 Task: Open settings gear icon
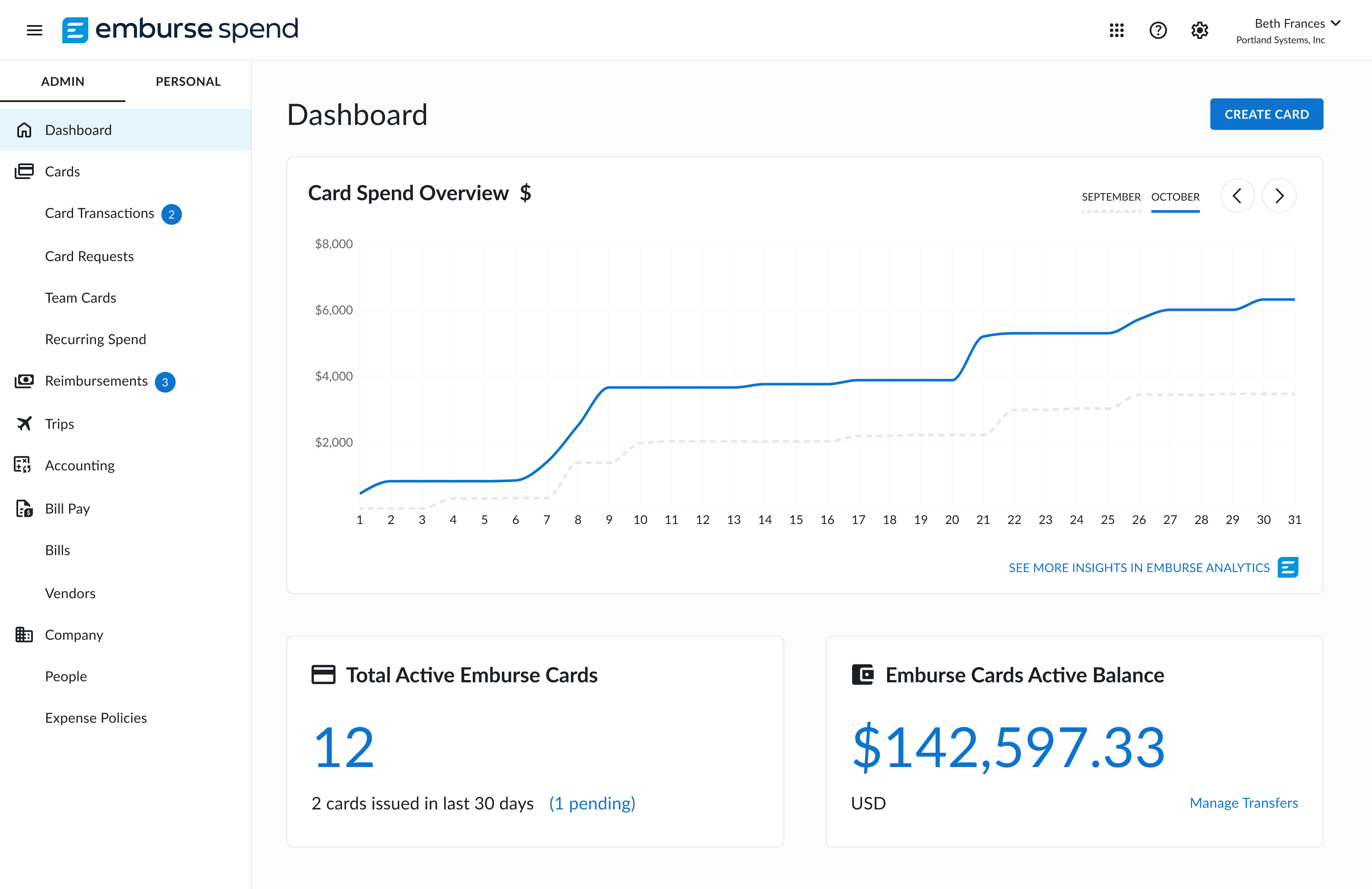pyautogui.click(x=1199, y=30)
